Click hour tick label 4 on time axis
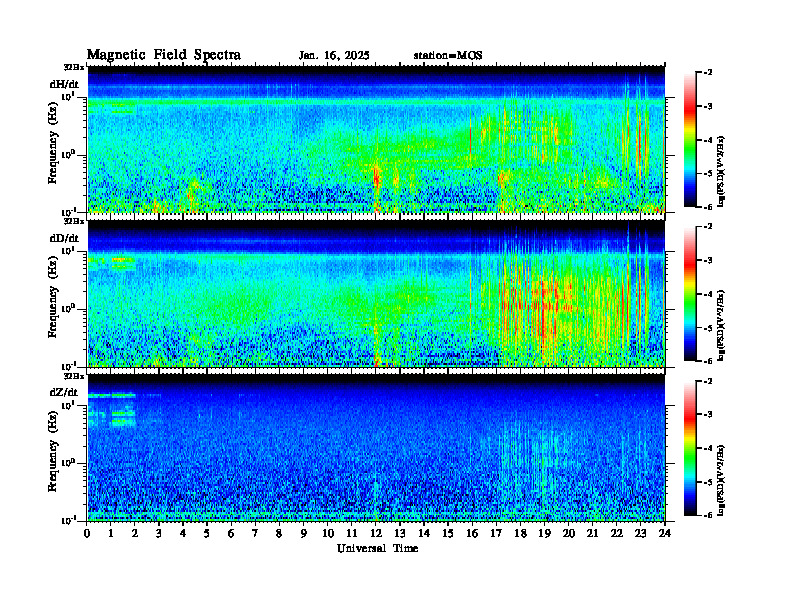Screen dimensions: 792x612 coord(183,534)
